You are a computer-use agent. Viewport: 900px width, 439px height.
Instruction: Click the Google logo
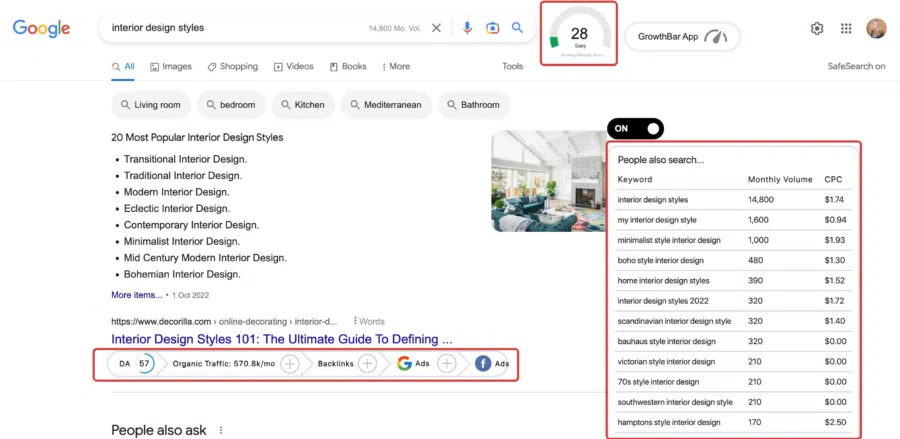(42, 28)
